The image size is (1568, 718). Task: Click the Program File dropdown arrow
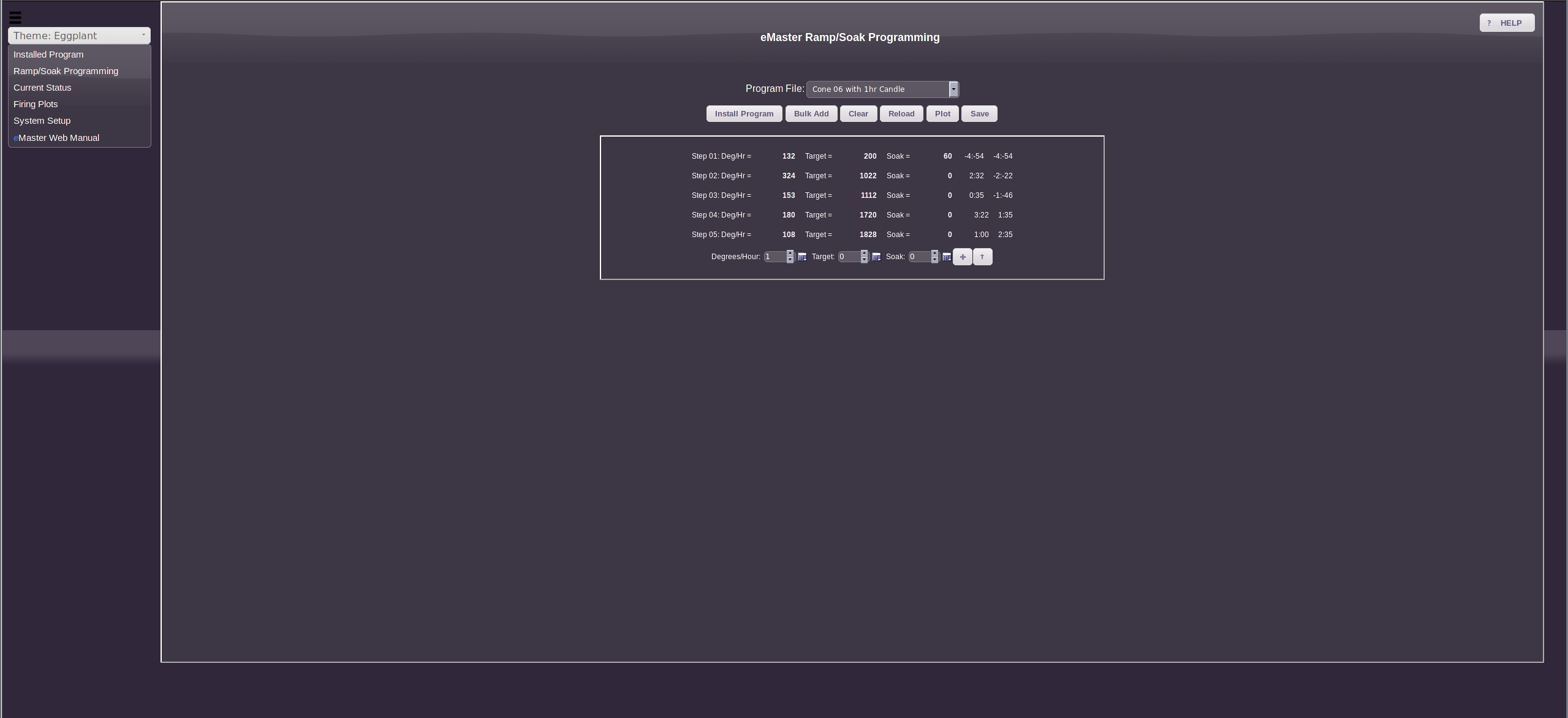953,89
